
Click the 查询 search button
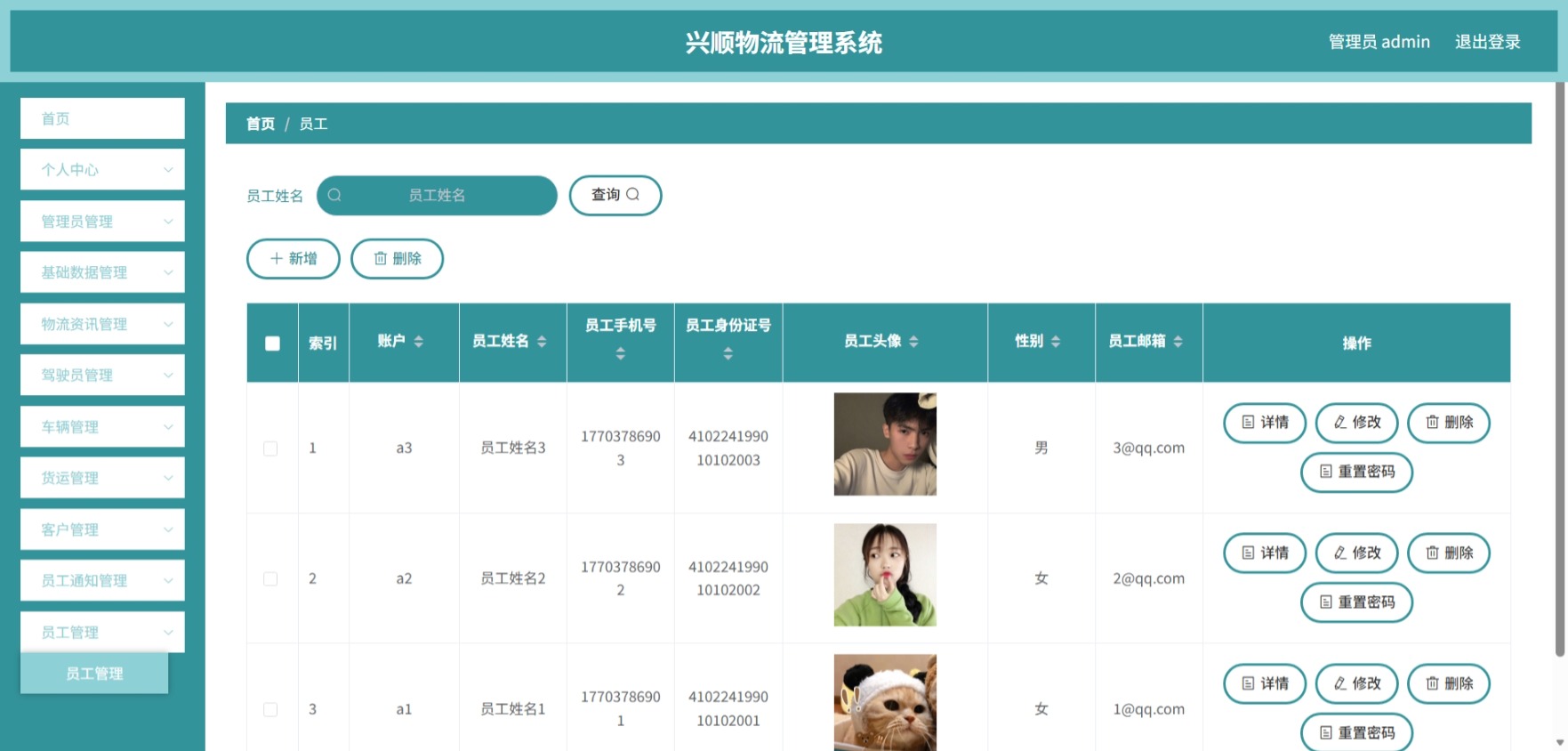pos(615,195)
